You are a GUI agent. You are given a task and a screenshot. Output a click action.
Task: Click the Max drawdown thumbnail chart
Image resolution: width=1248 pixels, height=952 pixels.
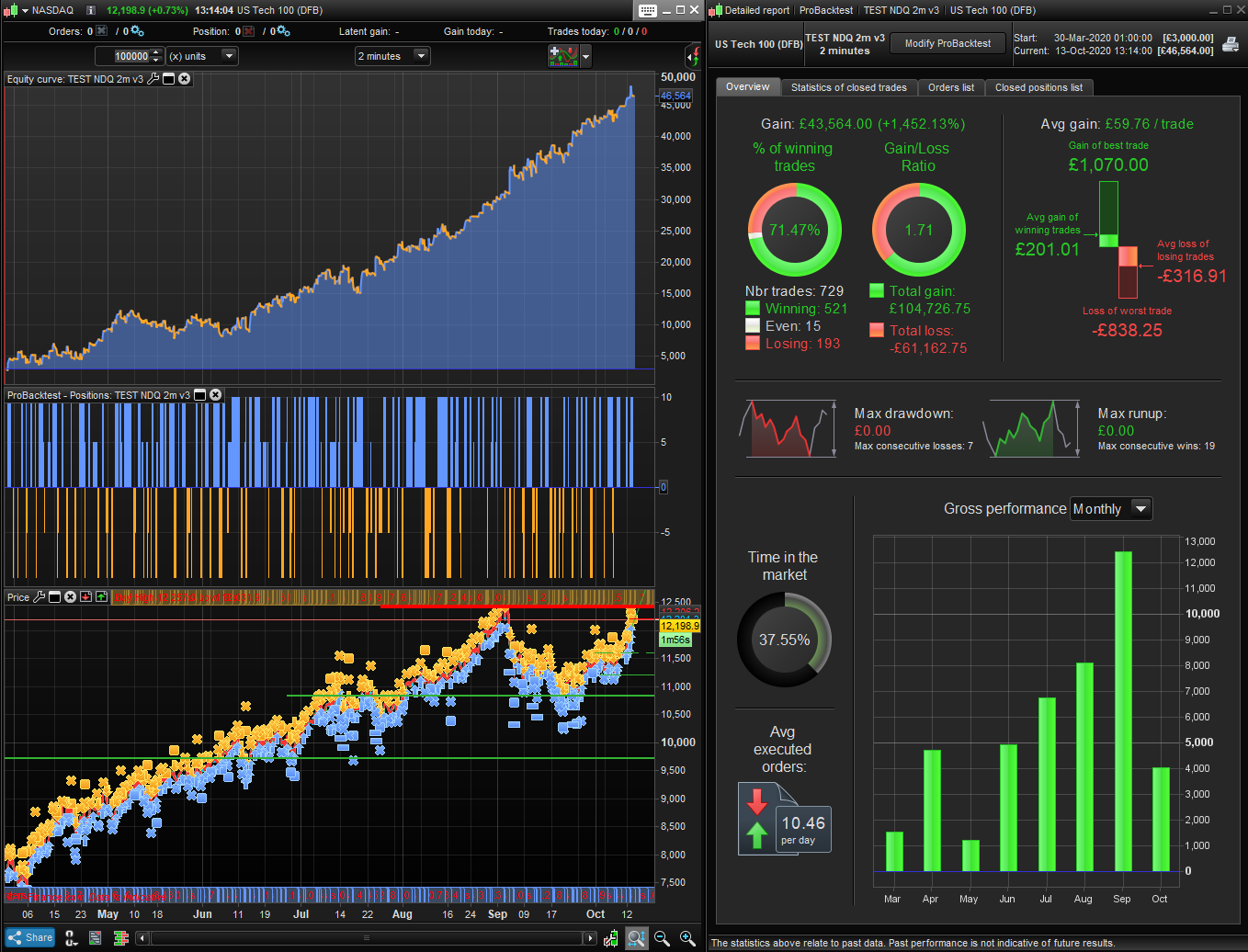pos(788,429)
